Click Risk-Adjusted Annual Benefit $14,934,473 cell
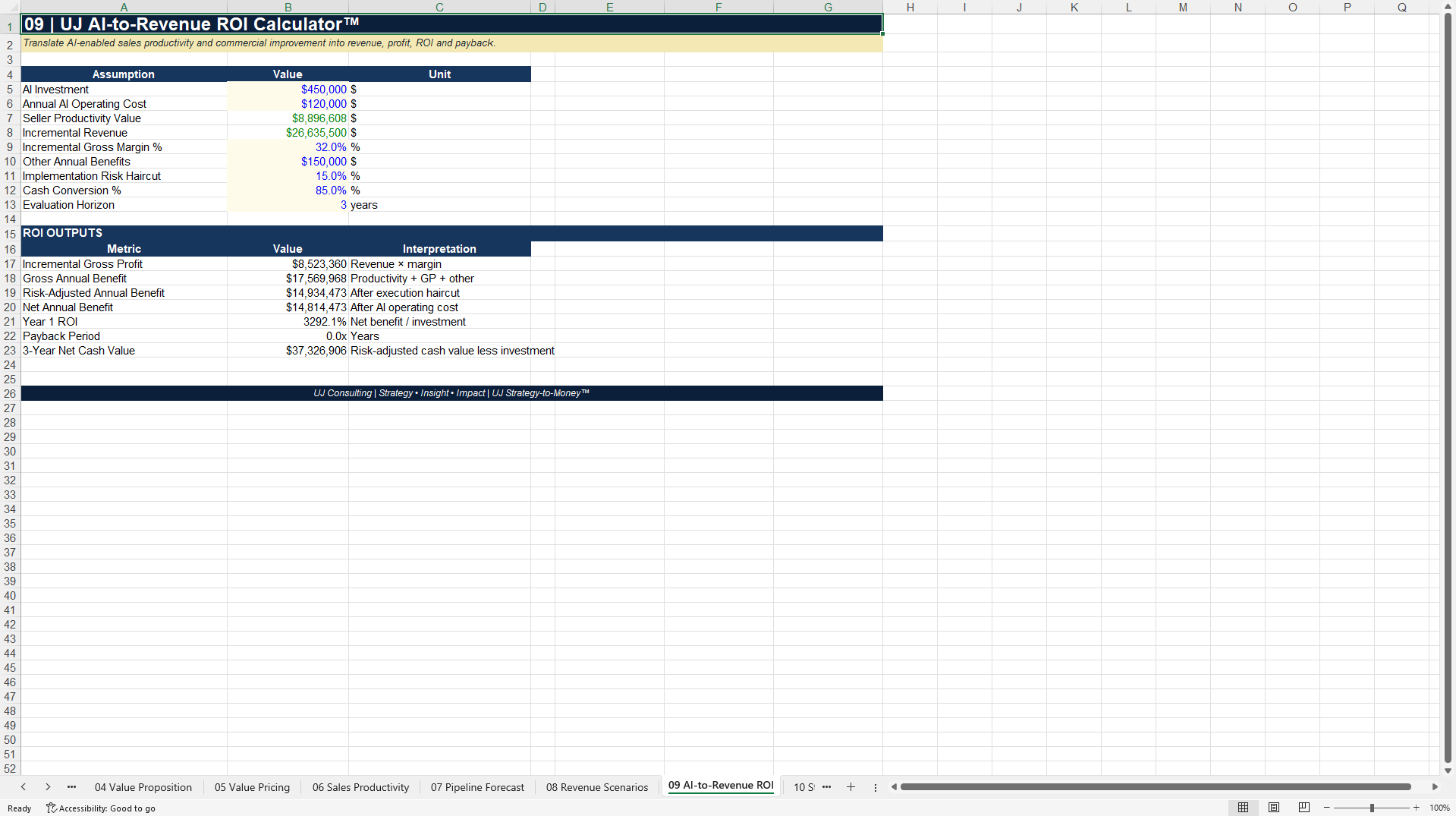Image resolution: width=1456 pixels, height=816 pixels. click(288, 293)
